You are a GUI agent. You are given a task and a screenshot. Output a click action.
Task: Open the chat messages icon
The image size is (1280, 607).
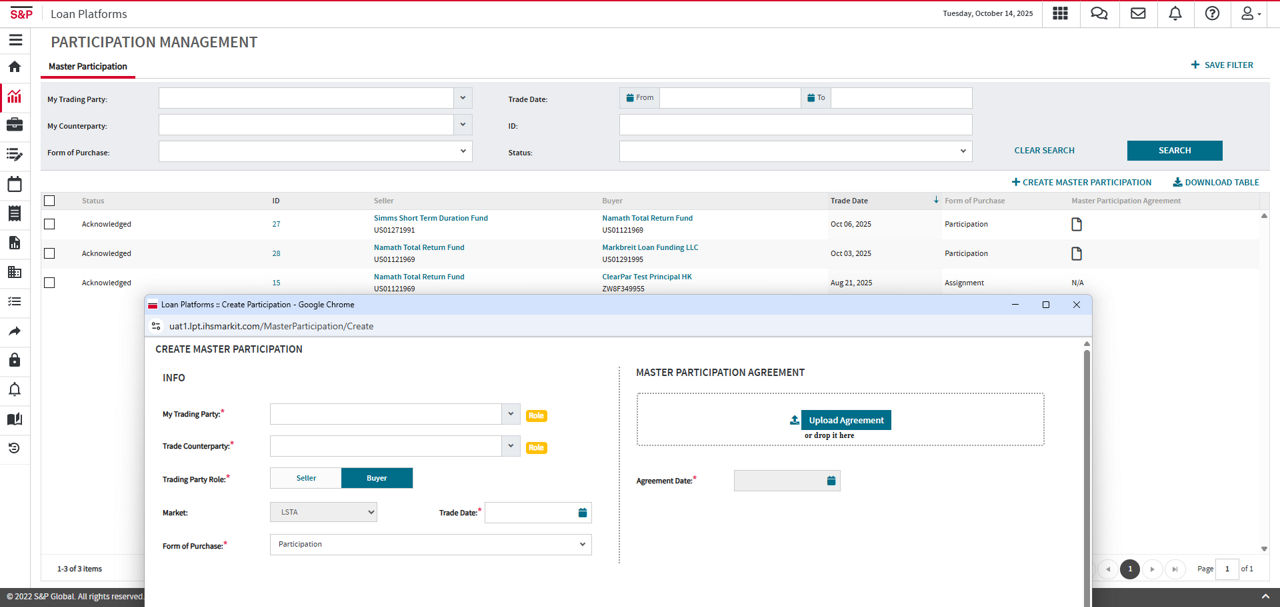(1099, 14)
